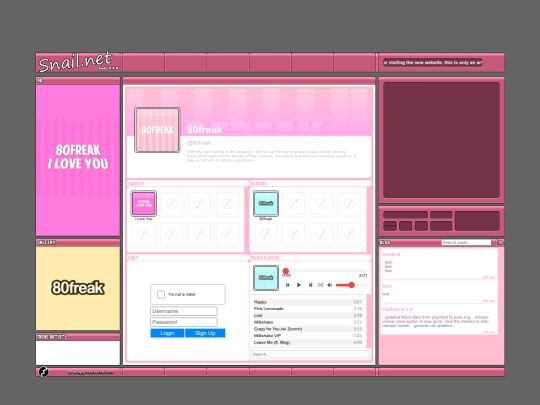Image resolution: width=540 pixels, height=405 pixels.
Task: Select the track 'Crazy for You (w/ Scorch)'
Action: pos(308,329)
